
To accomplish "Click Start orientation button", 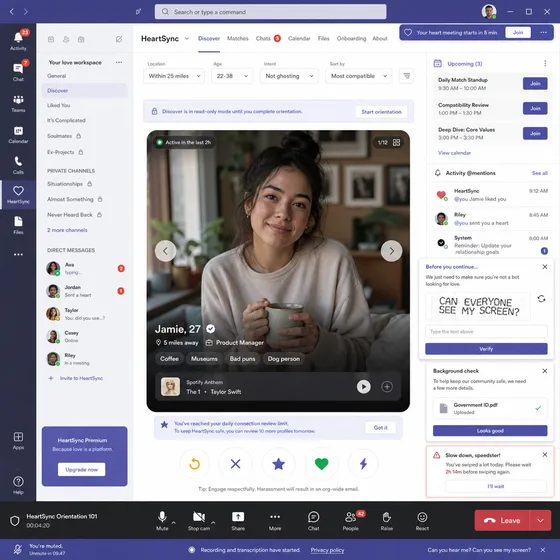I will 381,112.
